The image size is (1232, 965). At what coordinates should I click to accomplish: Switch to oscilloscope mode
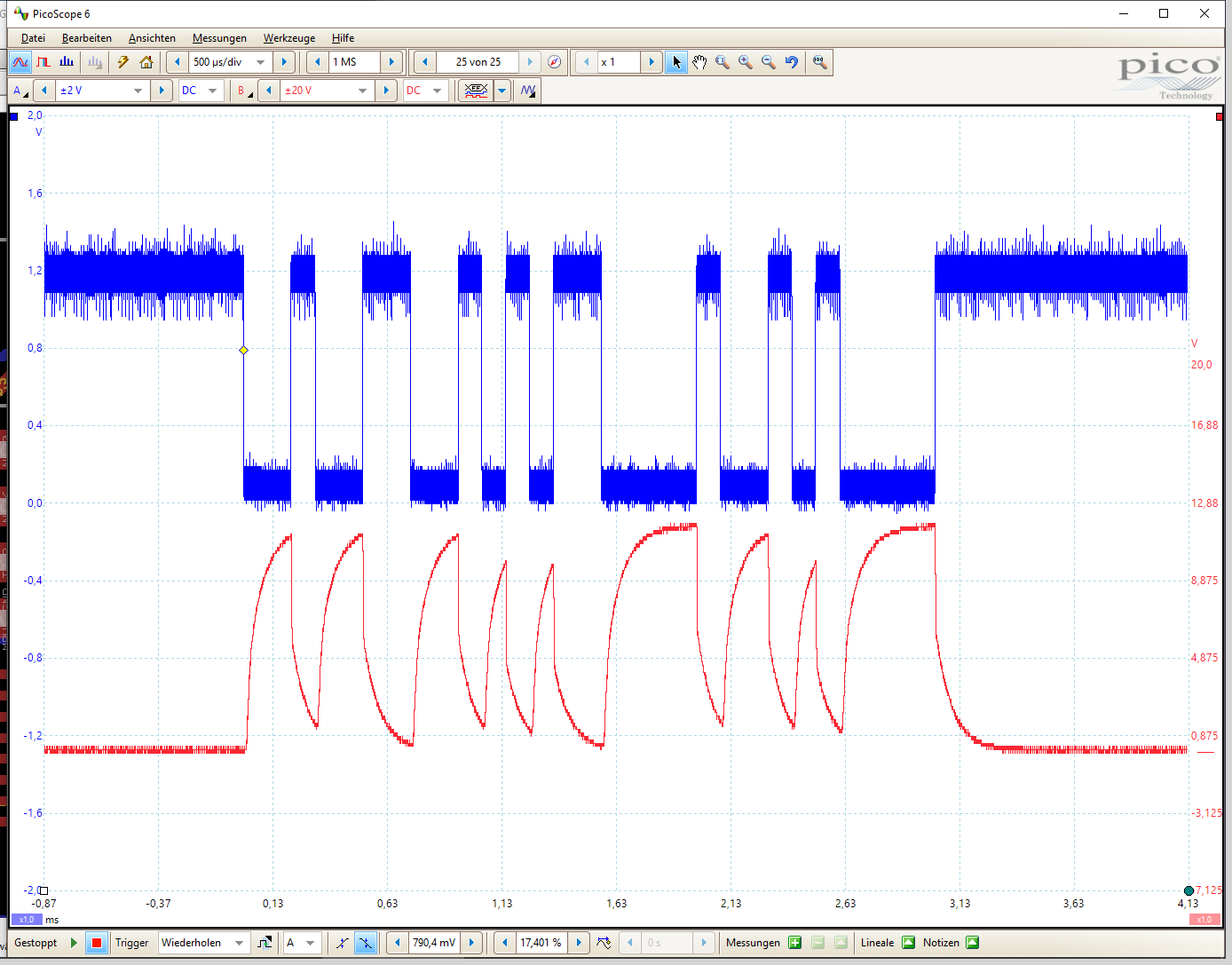[20, 62]
